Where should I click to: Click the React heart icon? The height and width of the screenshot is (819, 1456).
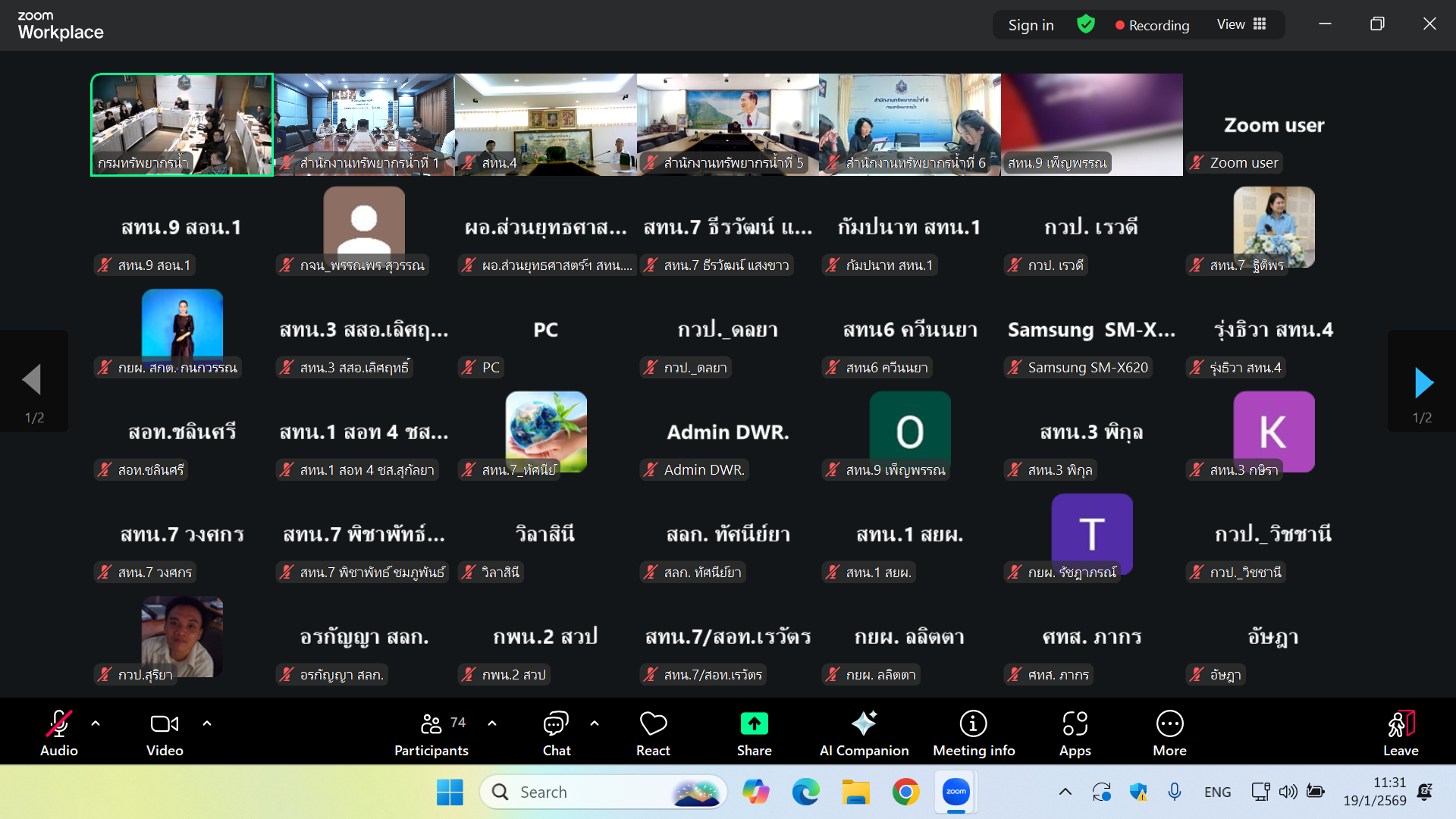(653, 724)
